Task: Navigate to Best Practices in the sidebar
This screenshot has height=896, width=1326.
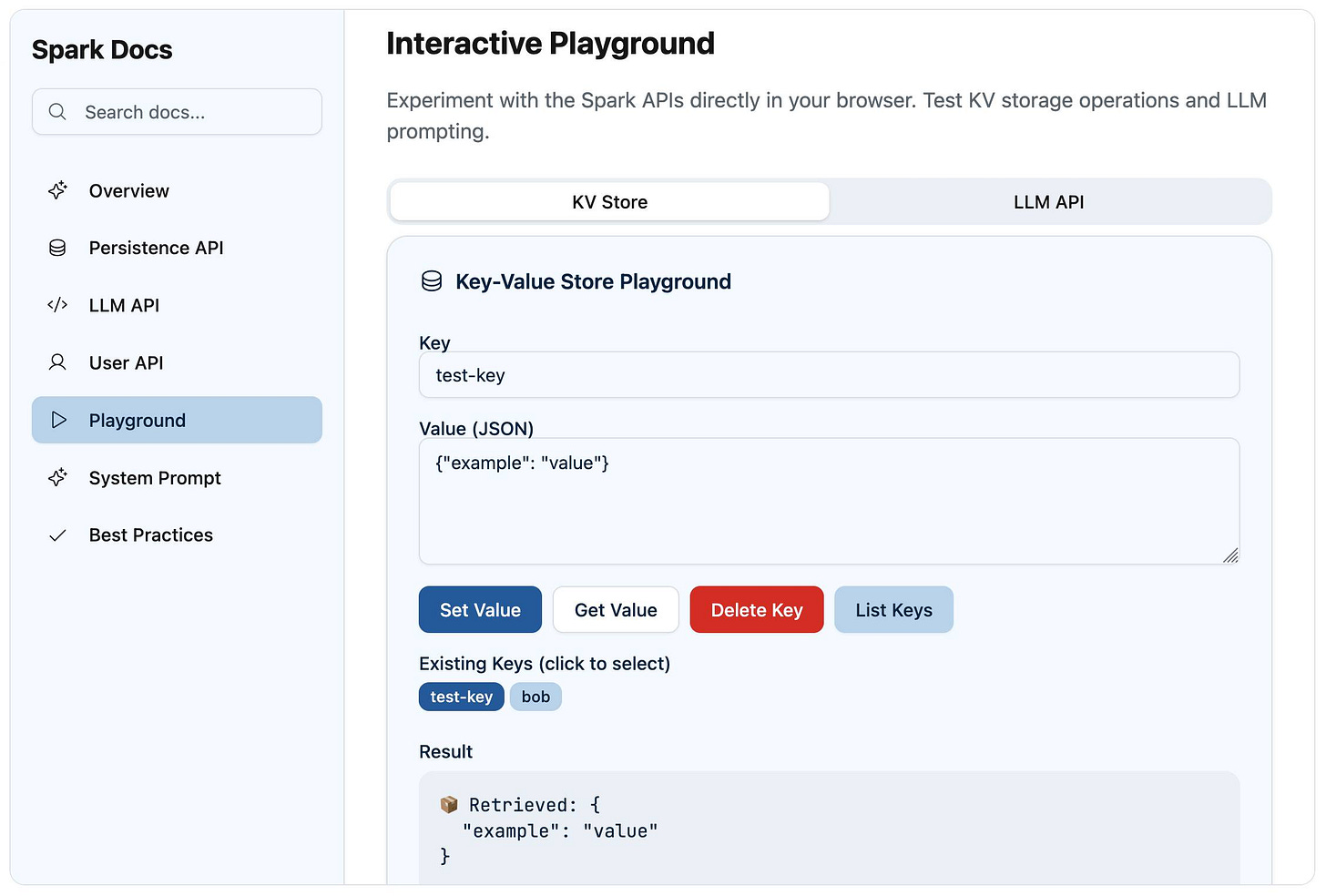Action: click(x=150, y=535)
